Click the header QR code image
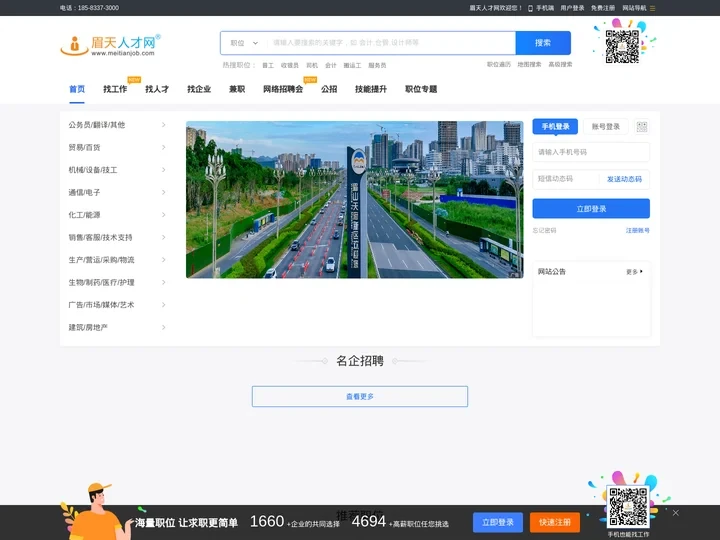720x540 pixels. tap(622, 46)
